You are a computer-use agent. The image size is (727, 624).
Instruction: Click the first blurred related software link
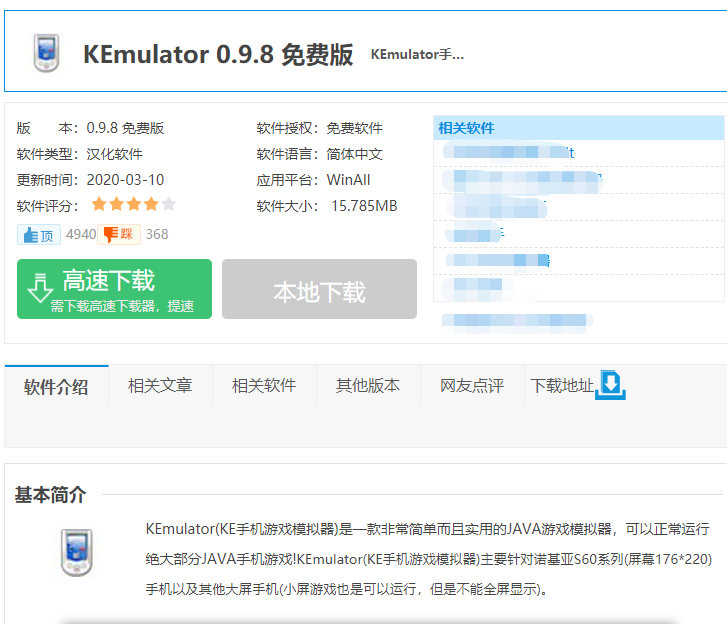[x=509, y=153]
